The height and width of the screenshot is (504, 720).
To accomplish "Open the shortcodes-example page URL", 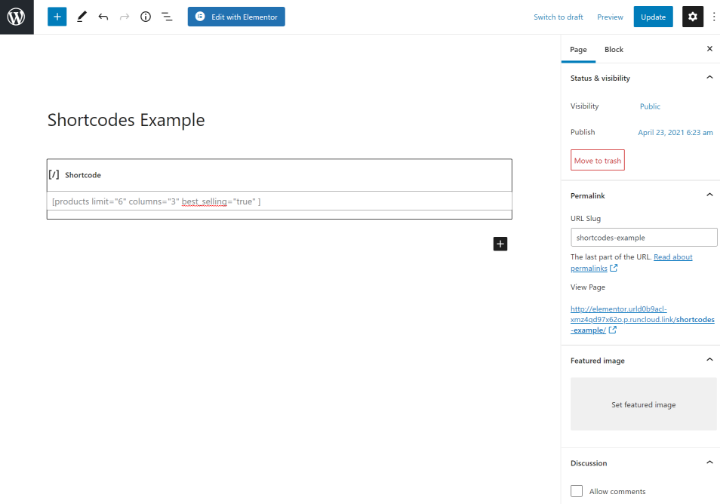I will pyautogui.click(x=642, y=319).
